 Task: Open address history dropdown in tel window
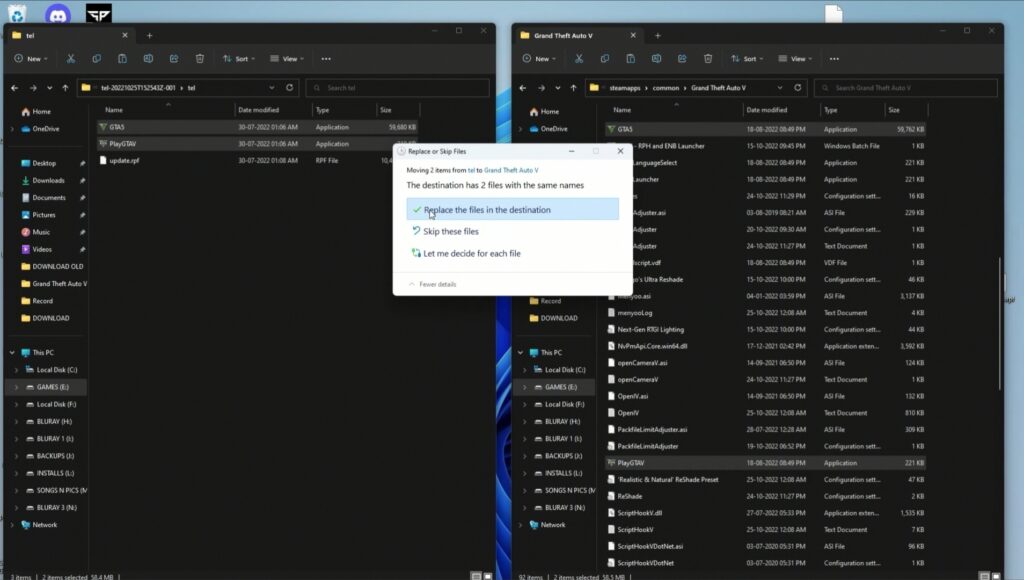click(272, 88)
